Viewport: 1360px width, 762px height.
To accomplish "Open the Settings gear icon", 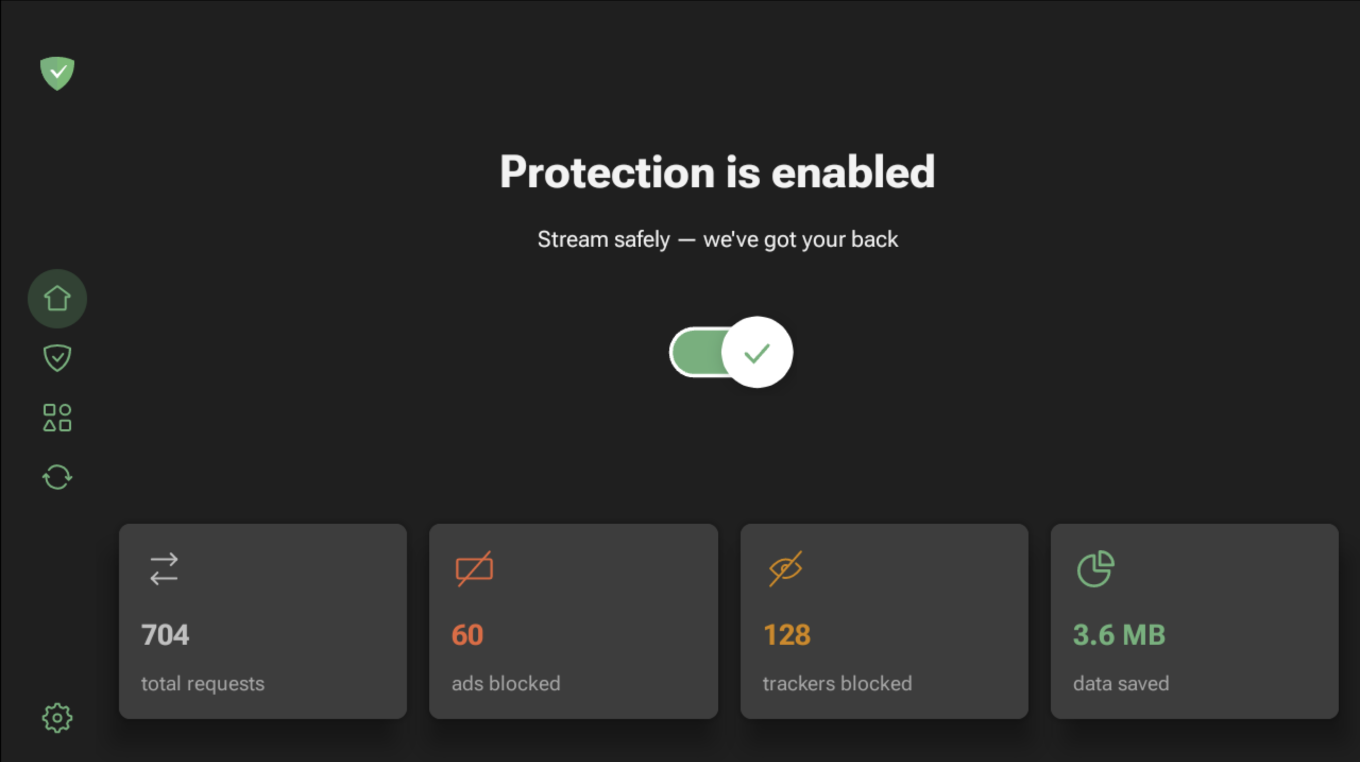I will click(57, 717).
